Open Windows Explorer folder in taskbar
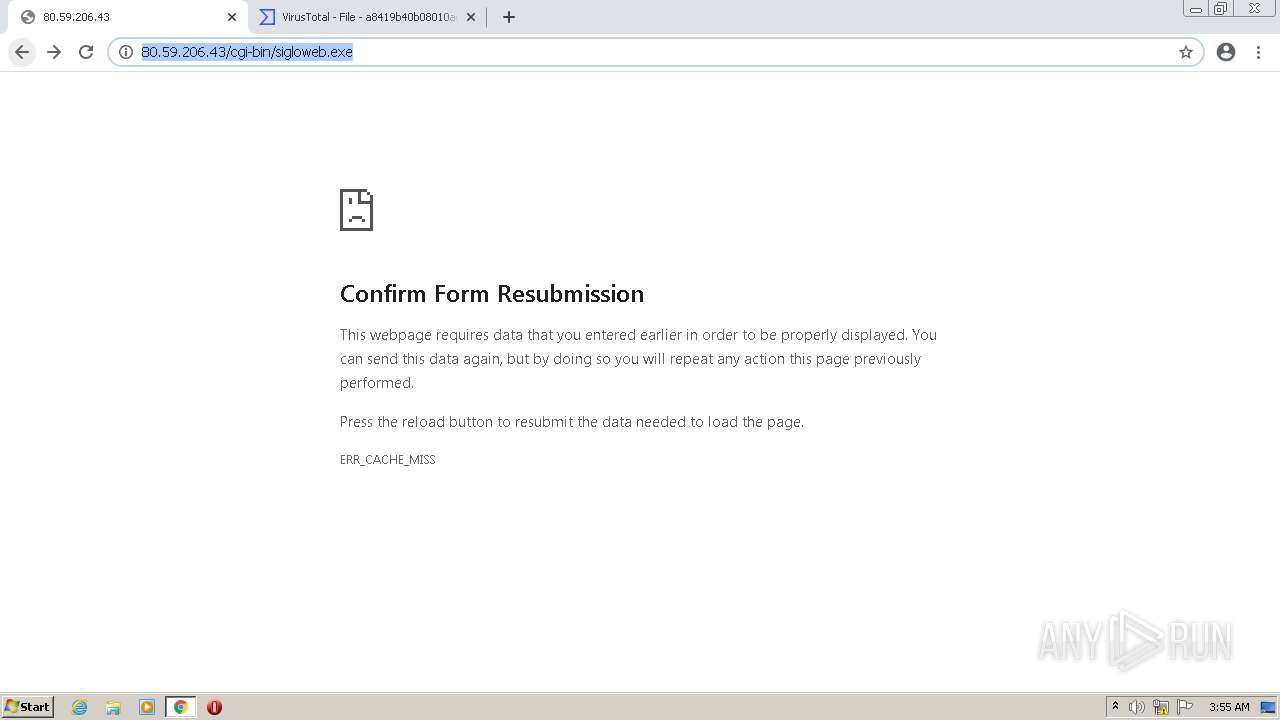The height and width of the screenshot is (720, 1280). (113, 707)
